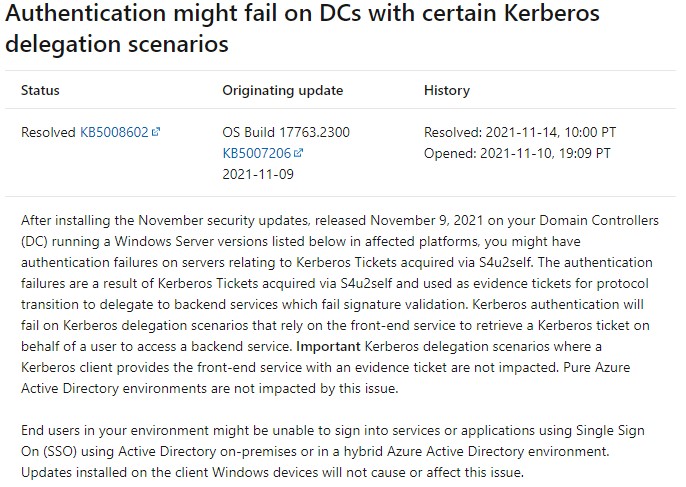Viewport: 686px width, 487px height.
Task: Click external-link icon beside KB5008602
Action: [156, 132]
